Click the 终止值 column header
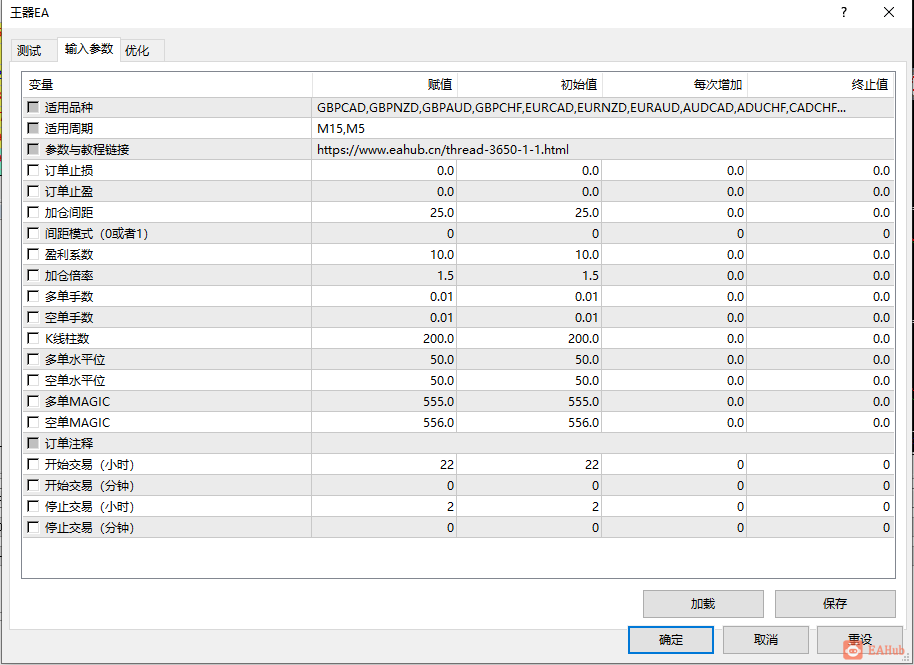Screen dimensions: 914x665 click(821, 85)
